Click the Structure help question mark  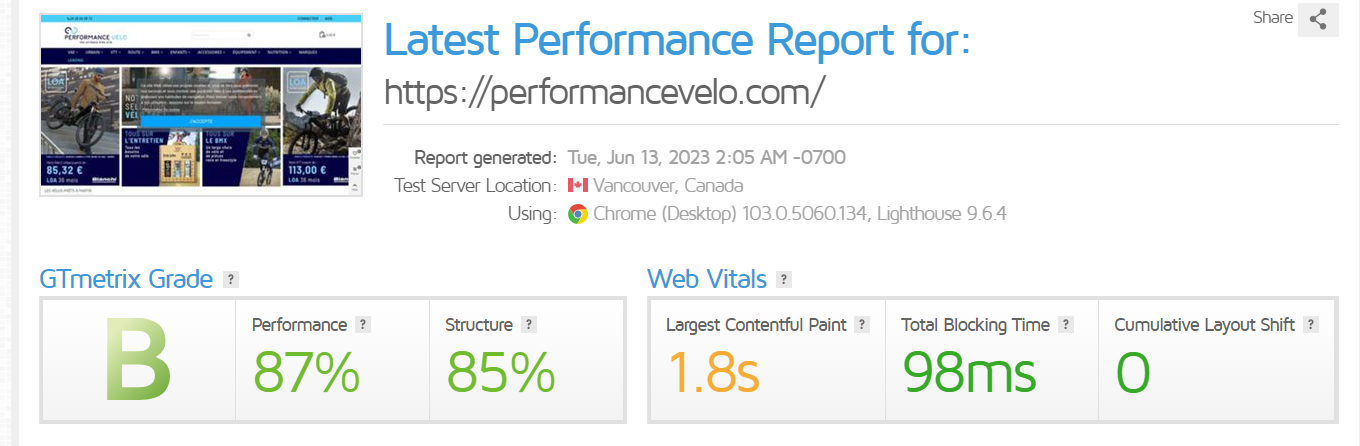coord(529,325)
